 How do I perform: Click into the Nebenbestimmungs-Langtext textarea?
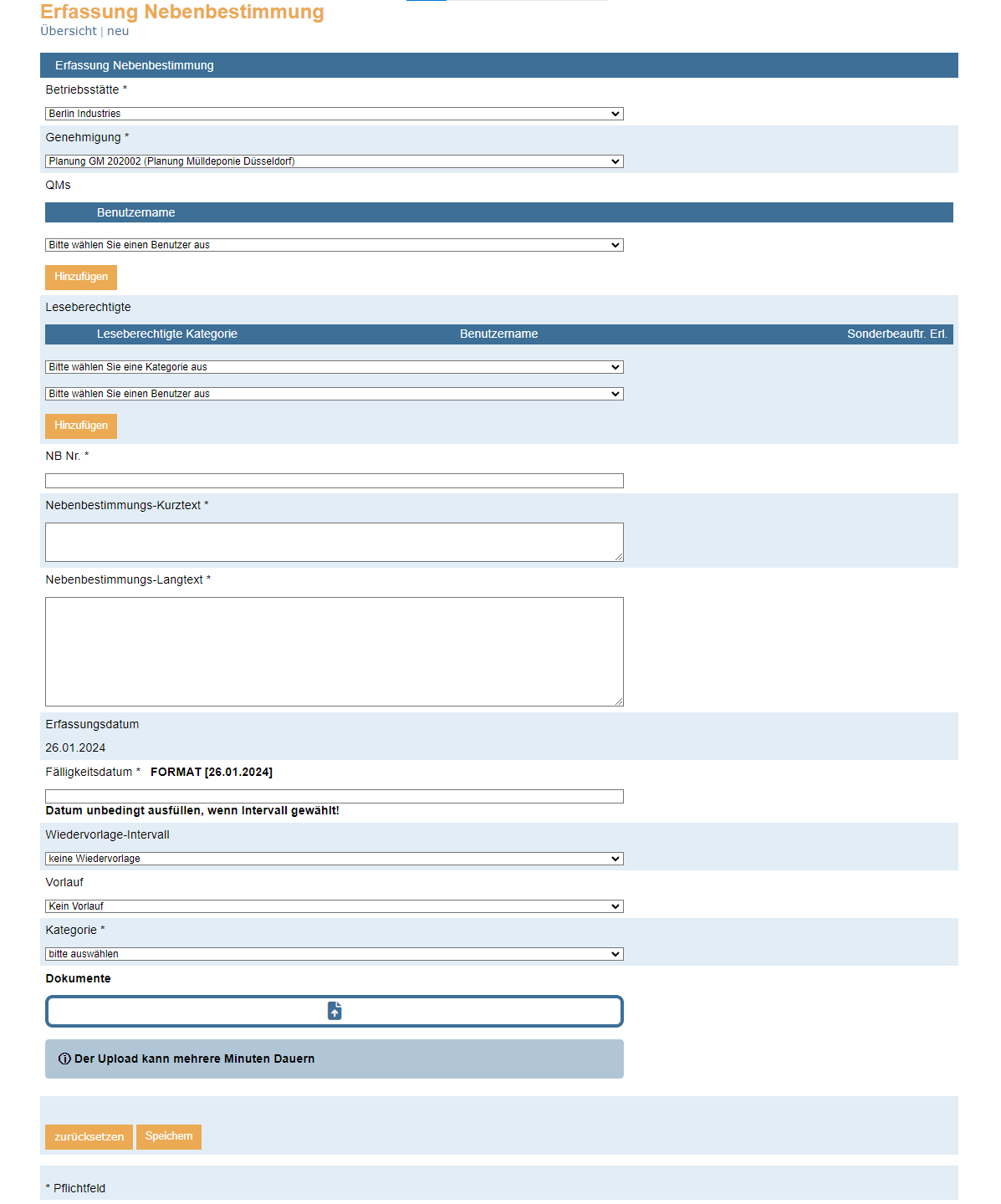pos(334,651)
